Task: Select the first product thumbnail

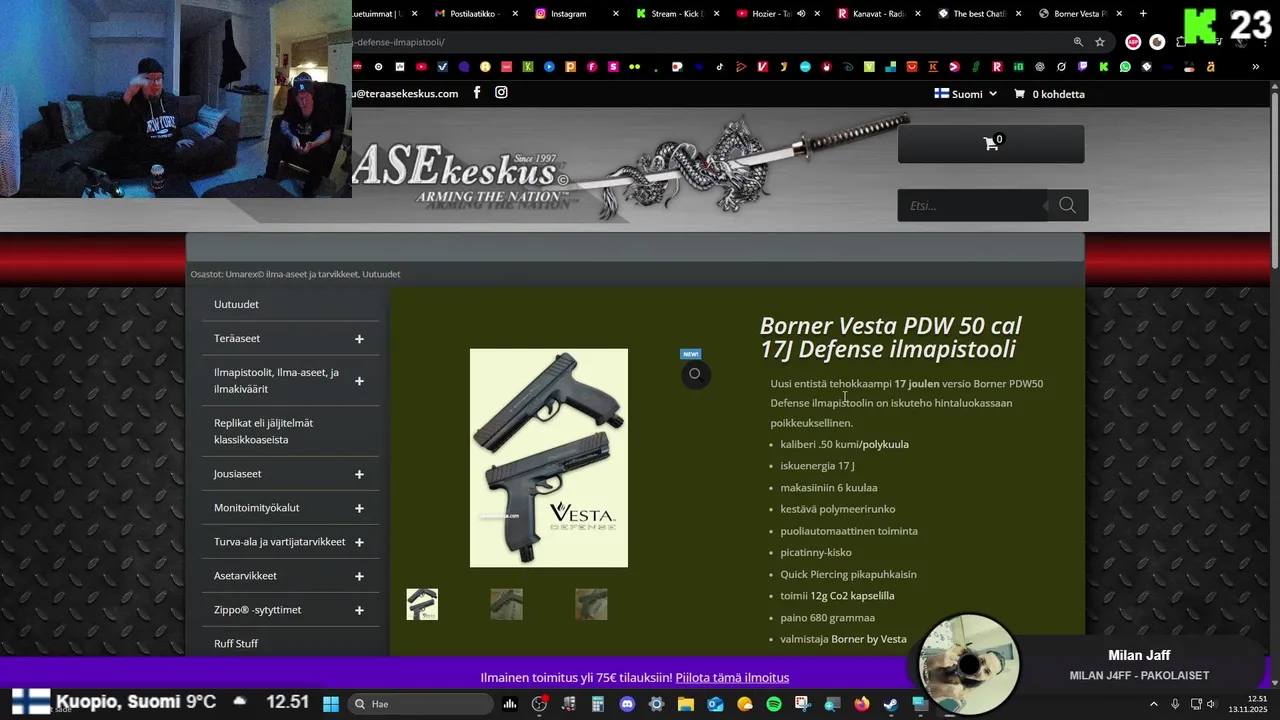Action: 422,604
